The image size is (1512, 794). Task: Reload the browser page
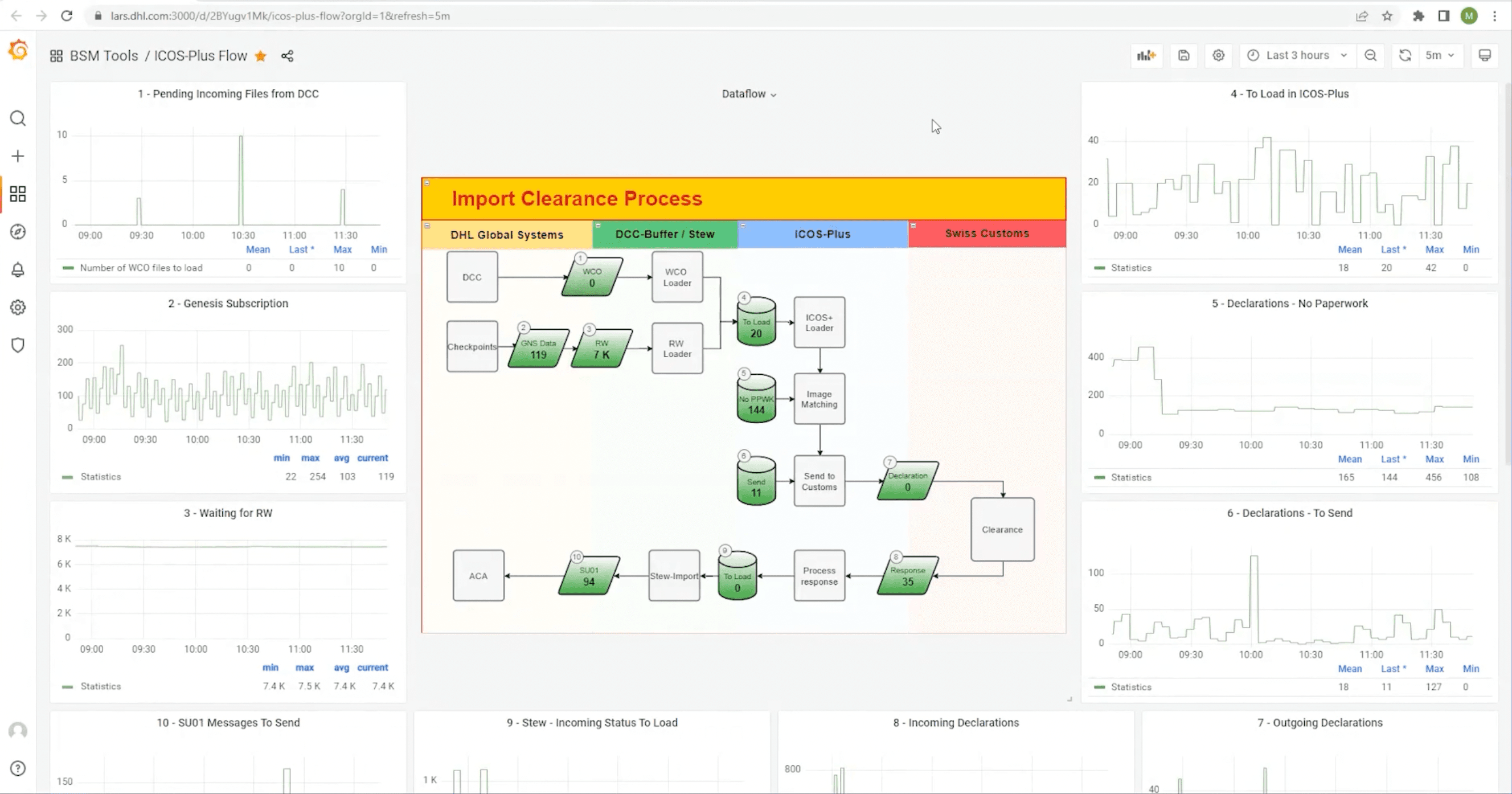click(67, 16)
